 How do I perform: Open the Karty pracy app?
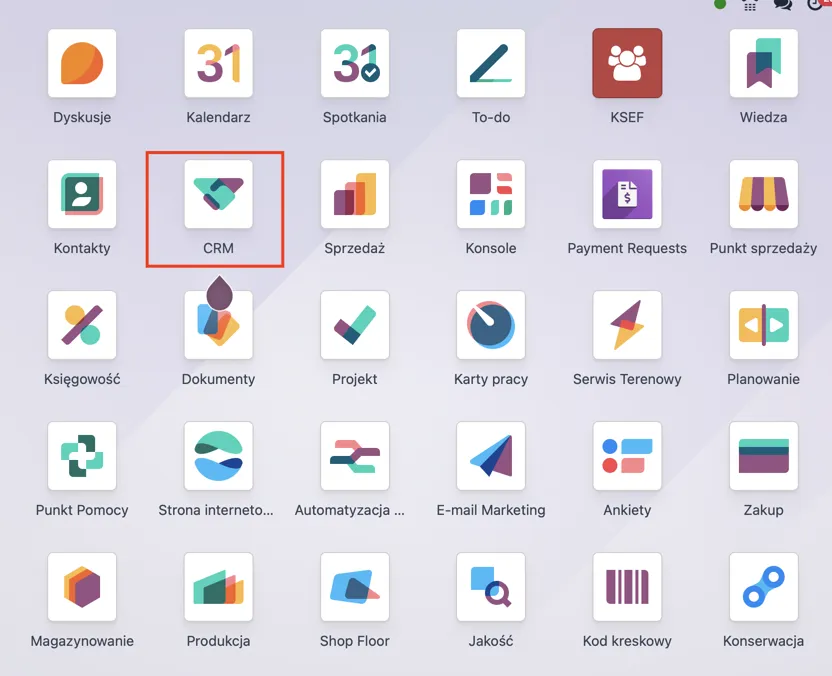pos(491,325)
